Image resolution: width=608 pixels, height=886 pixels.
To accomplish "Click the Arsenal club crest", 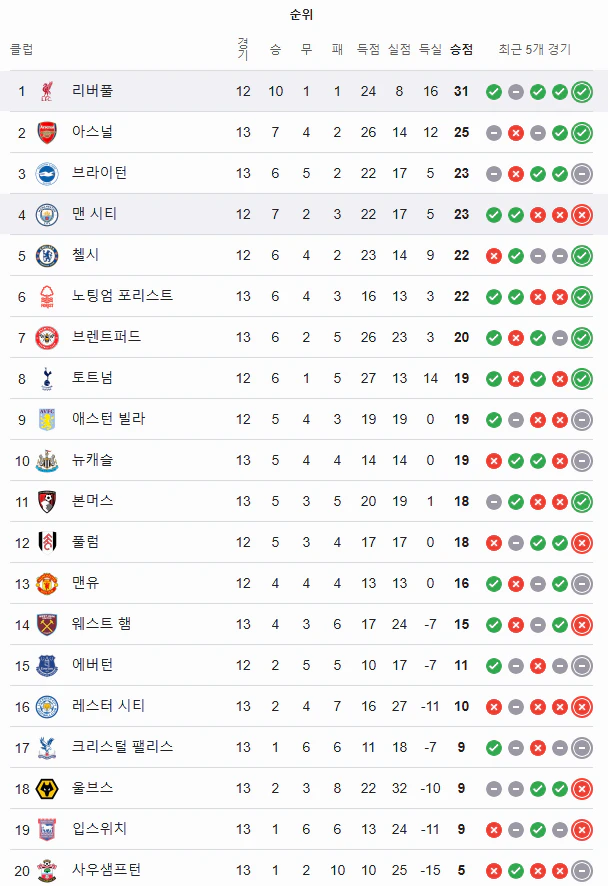I will [47, 132].
